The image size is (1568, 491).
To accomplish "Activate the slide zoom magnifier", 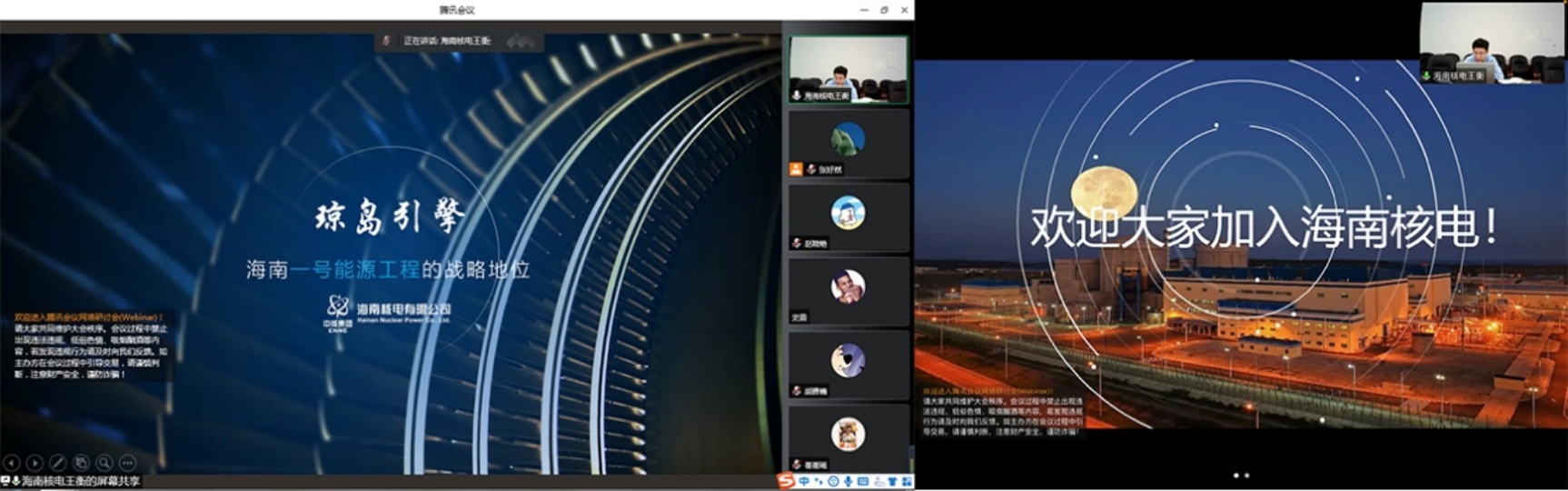I will pos(104,463).
